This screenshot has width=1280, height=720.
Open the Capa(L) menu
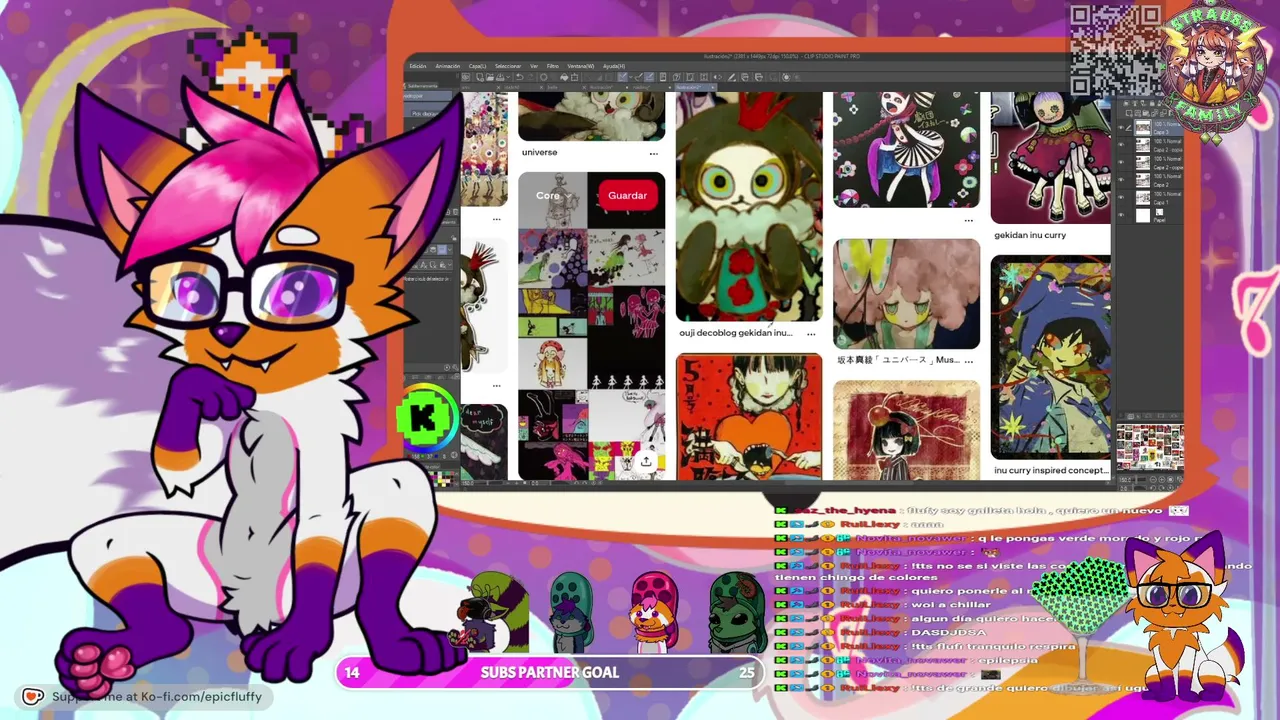[478, 66]
